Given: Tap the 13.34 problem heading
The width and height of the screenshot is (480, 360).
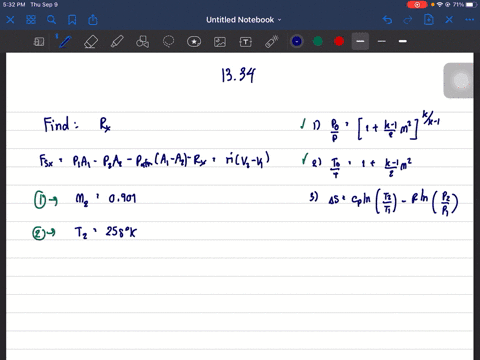Looking at the screenshot, I should 239,75.
